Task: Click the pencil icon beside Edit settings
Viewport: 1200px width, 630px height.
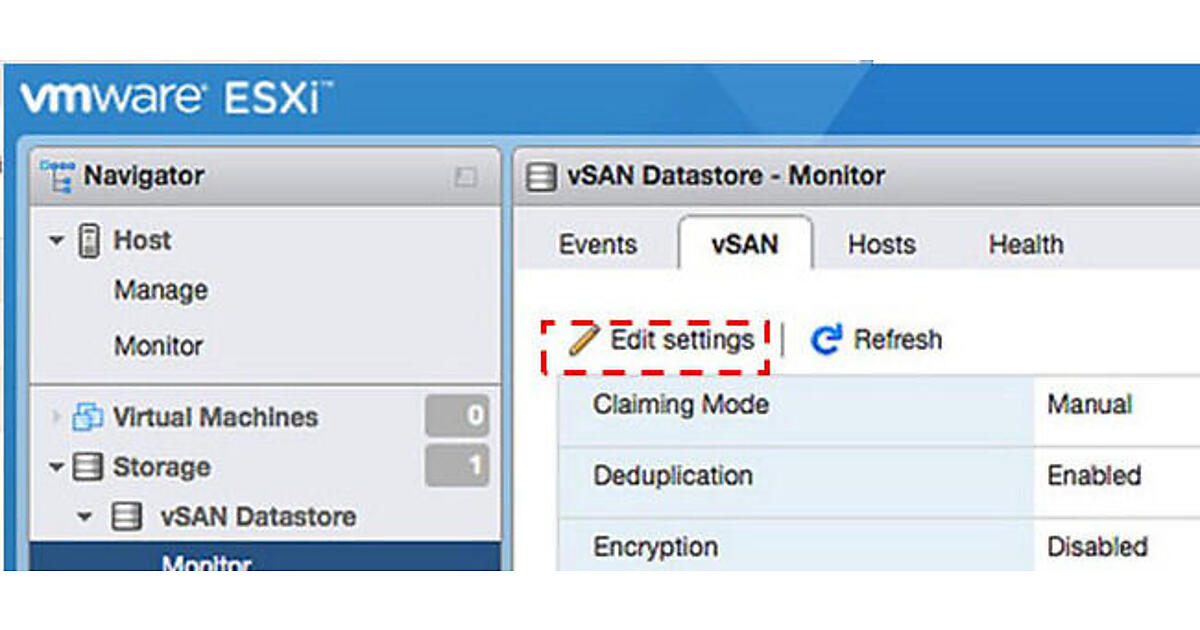Action: 582,341
